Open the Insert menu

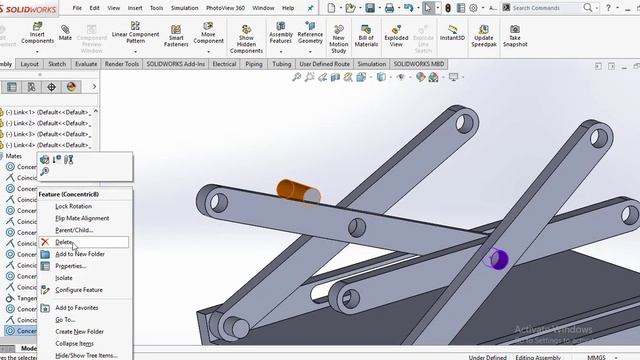pyautogui.click(x=135, y=8)
